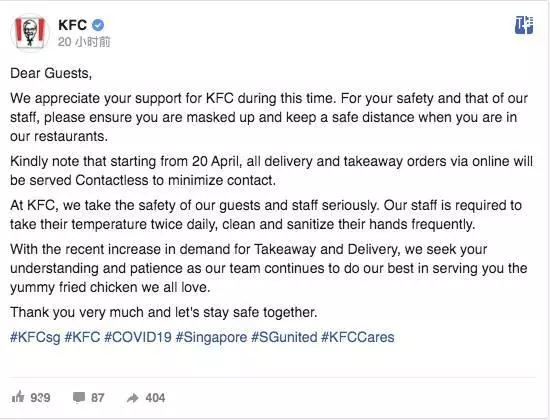Click the "Thank you very much" closing line

tap(164, 312)
